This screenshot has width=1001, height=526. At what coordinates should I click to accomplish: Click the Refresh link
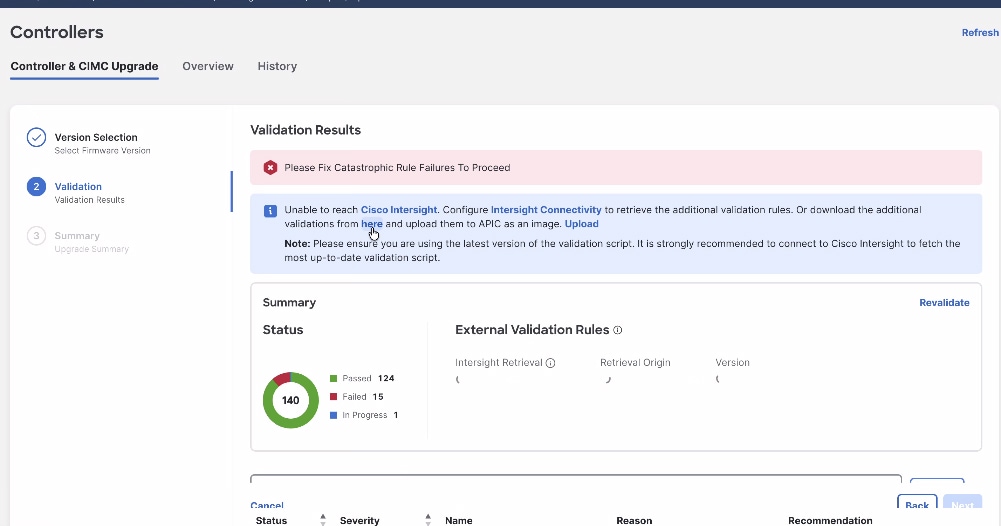coord(979,33)
